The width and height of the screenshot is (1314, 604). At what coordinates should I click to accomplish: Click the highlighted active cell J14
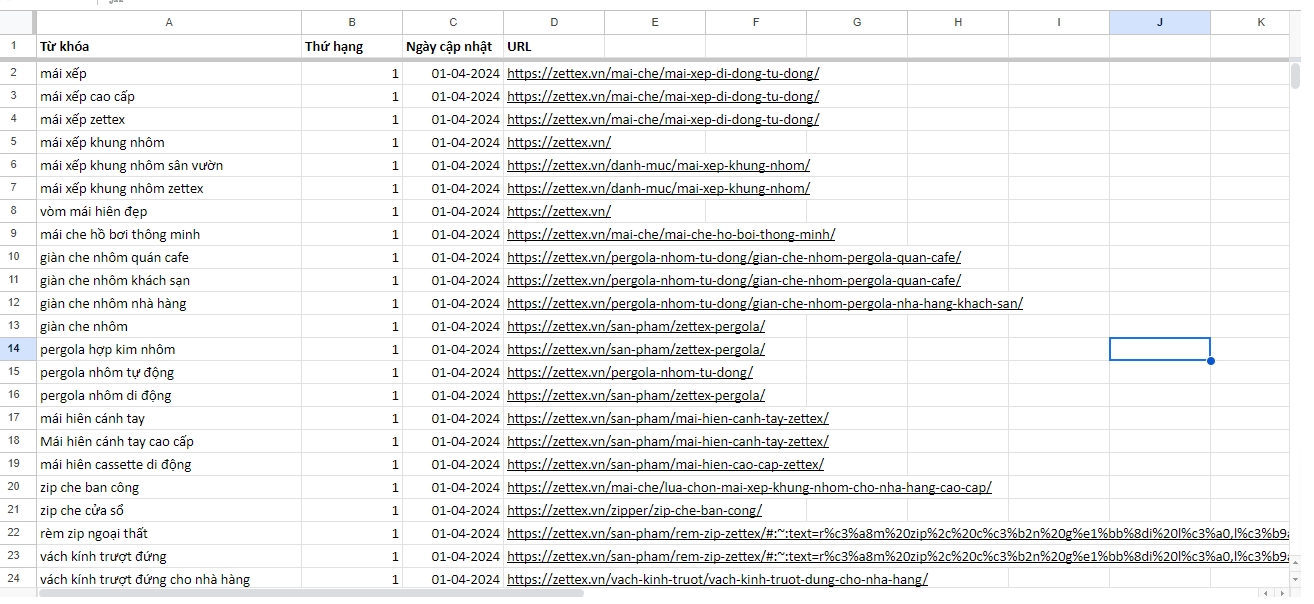(1160, 349)
